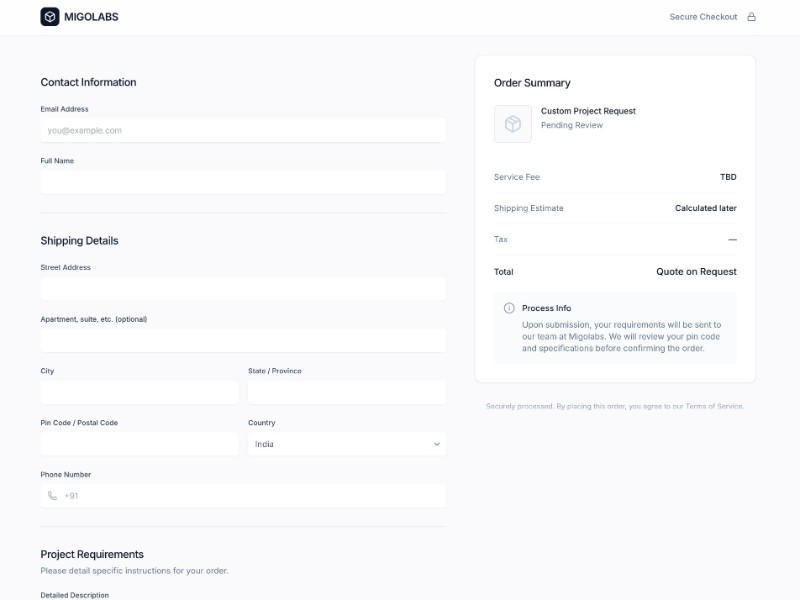Click the phone icon in Phone Number field

point(52,496)
